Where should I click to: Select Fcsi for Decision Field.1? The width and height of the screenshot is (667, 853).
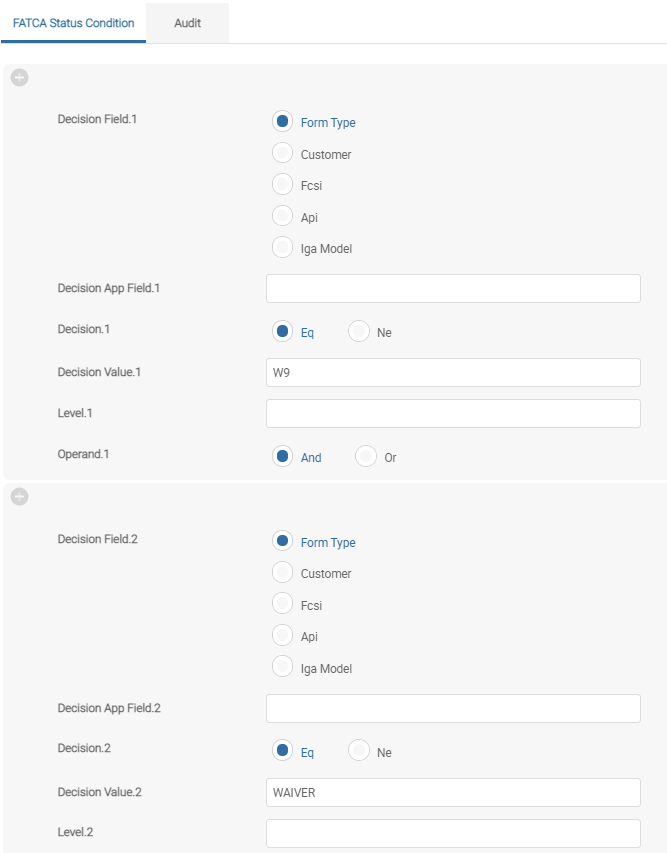[x=282, y=184]
